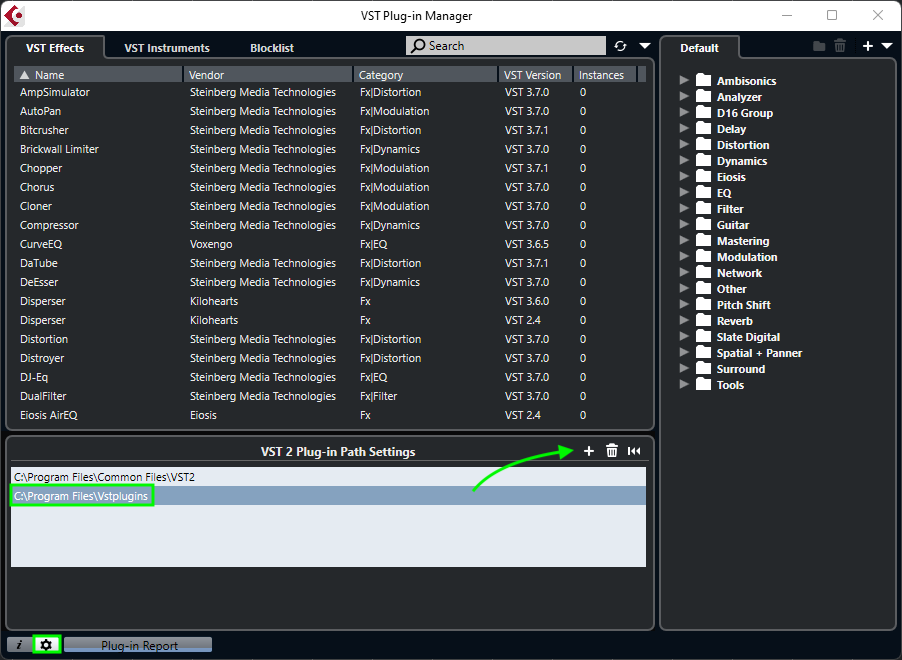The height and width of the screenshot is (660, 902).
Task: Expand the Eiosis folder
Action: click(684, 176)
